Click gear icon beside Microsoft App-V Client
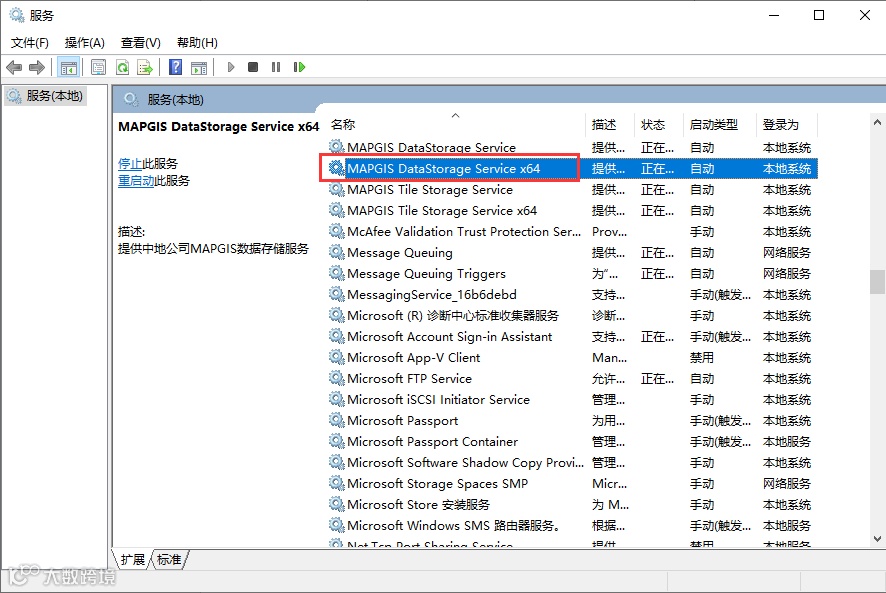This screenshot has width=886, height=593. point(337,357)
